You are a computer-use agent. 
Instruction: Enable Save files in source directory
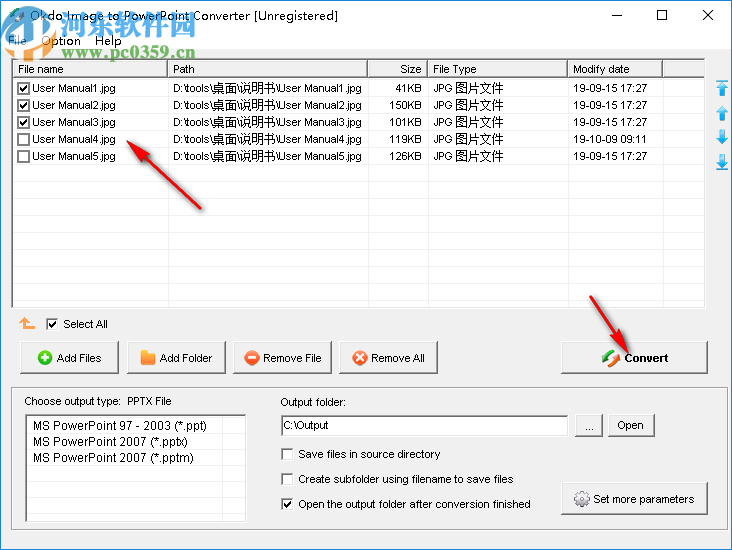click(x=287, y=454)
